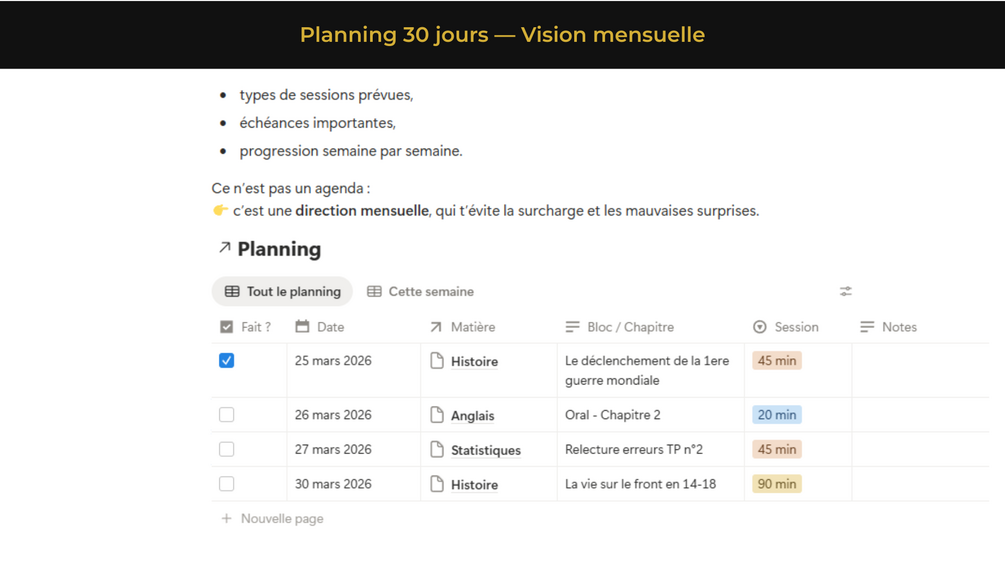Click page icon next to Anglais

tap(437, 415)
